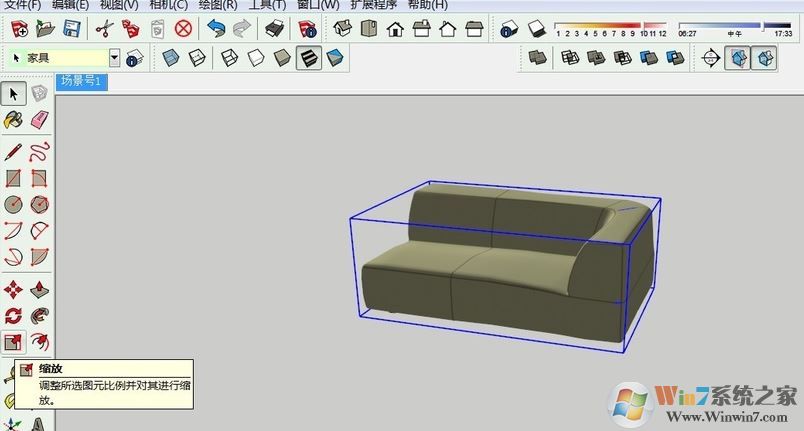Activate the Paint Bucket tool

tap(13, 120)
